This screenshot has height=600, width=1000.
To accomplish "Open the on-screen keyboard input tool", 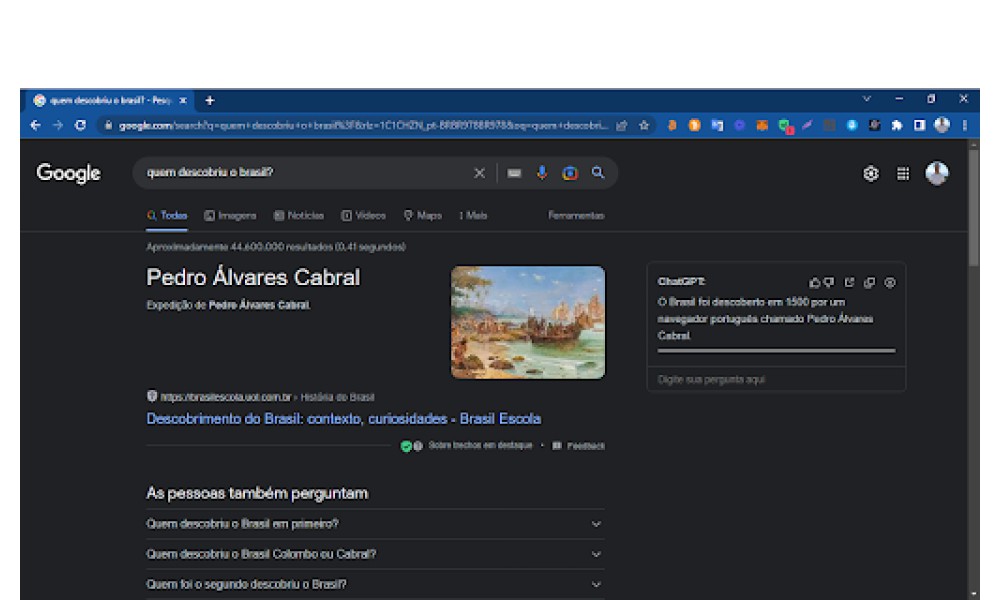I will pos(514,173).
